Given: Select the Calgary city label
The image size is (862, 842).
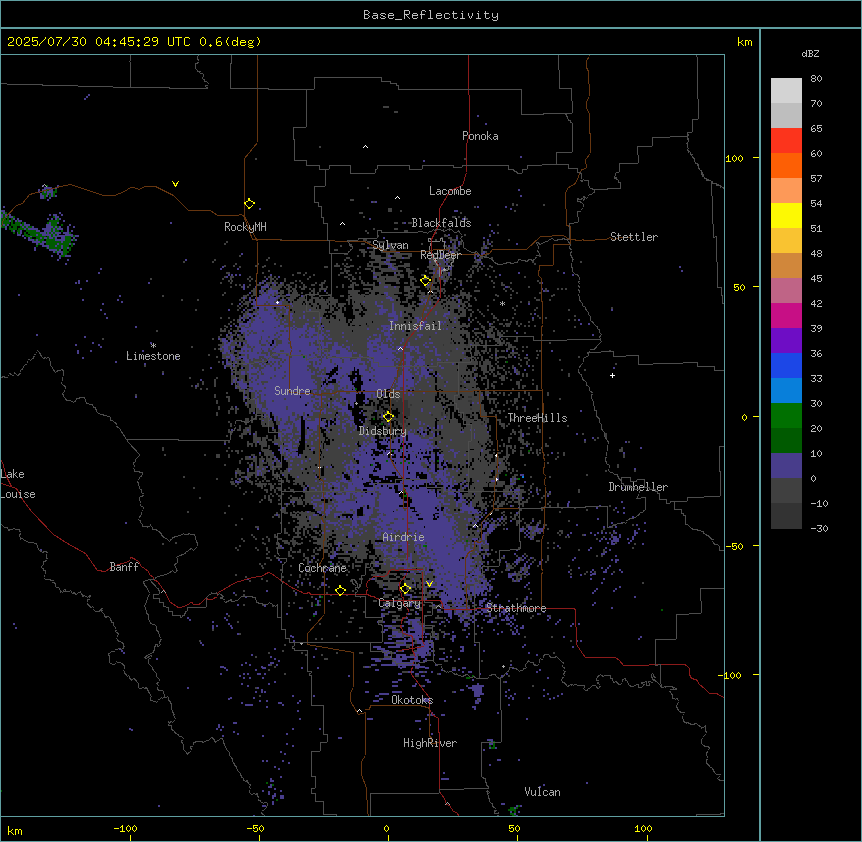Looking at the screenshot, I should click(x=400, y=603).
